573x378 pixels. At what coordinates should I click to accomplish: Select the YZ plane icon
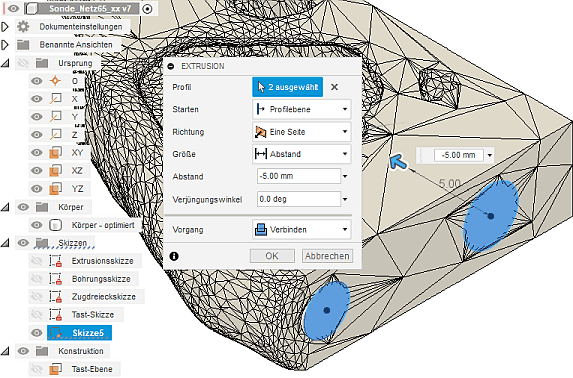[x=55, y=189]
